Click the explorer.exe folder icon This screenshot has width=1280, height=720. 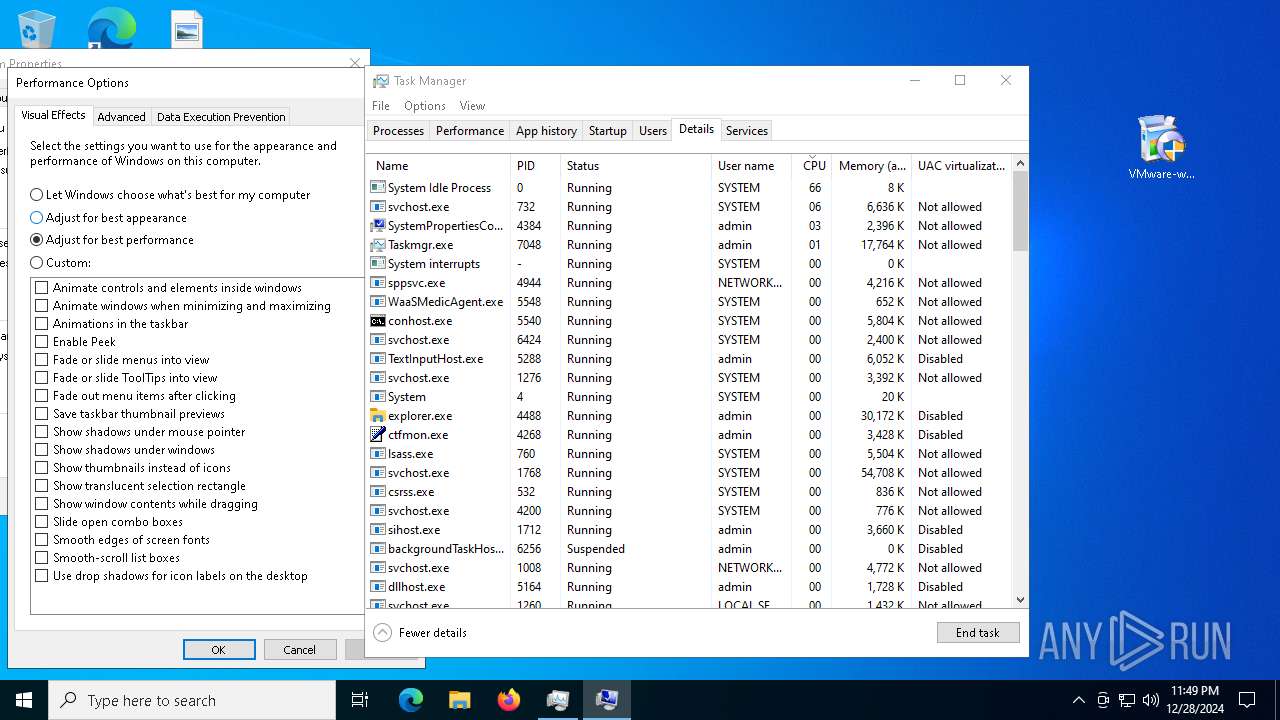(378, 416)
